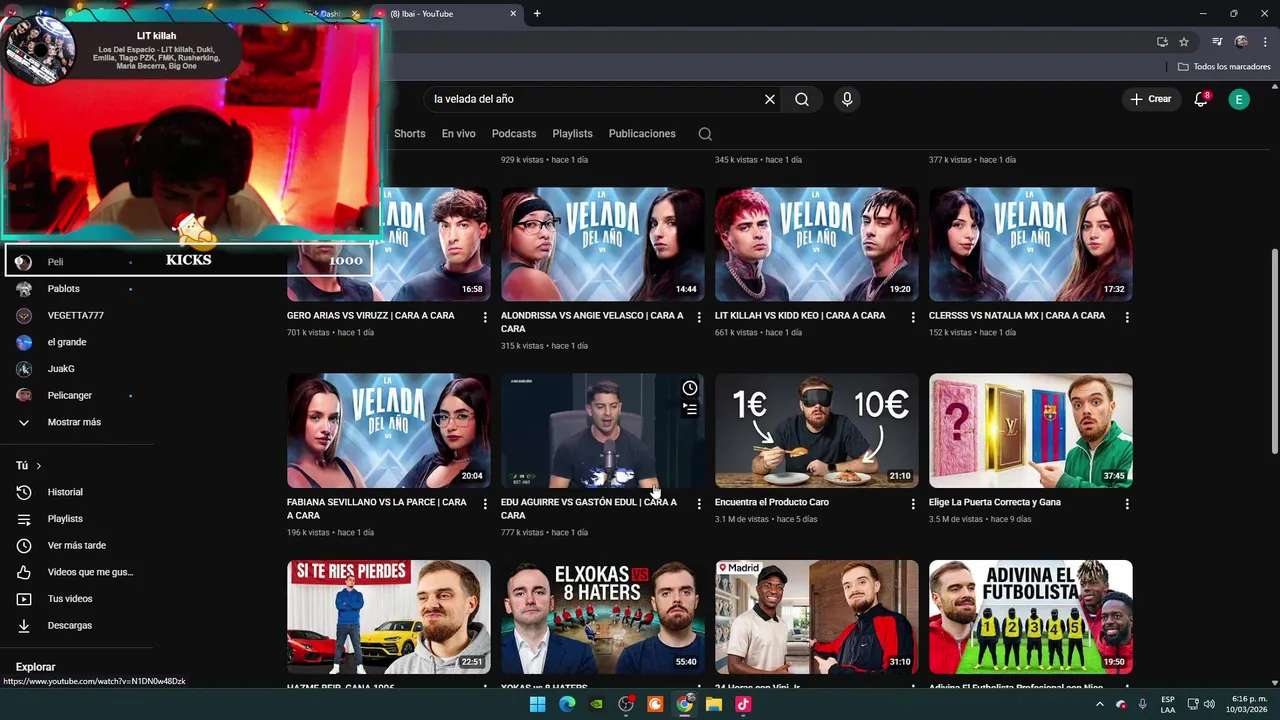Select the (8) Ibai - YouTube browser tab

click(x=445, y=14)
